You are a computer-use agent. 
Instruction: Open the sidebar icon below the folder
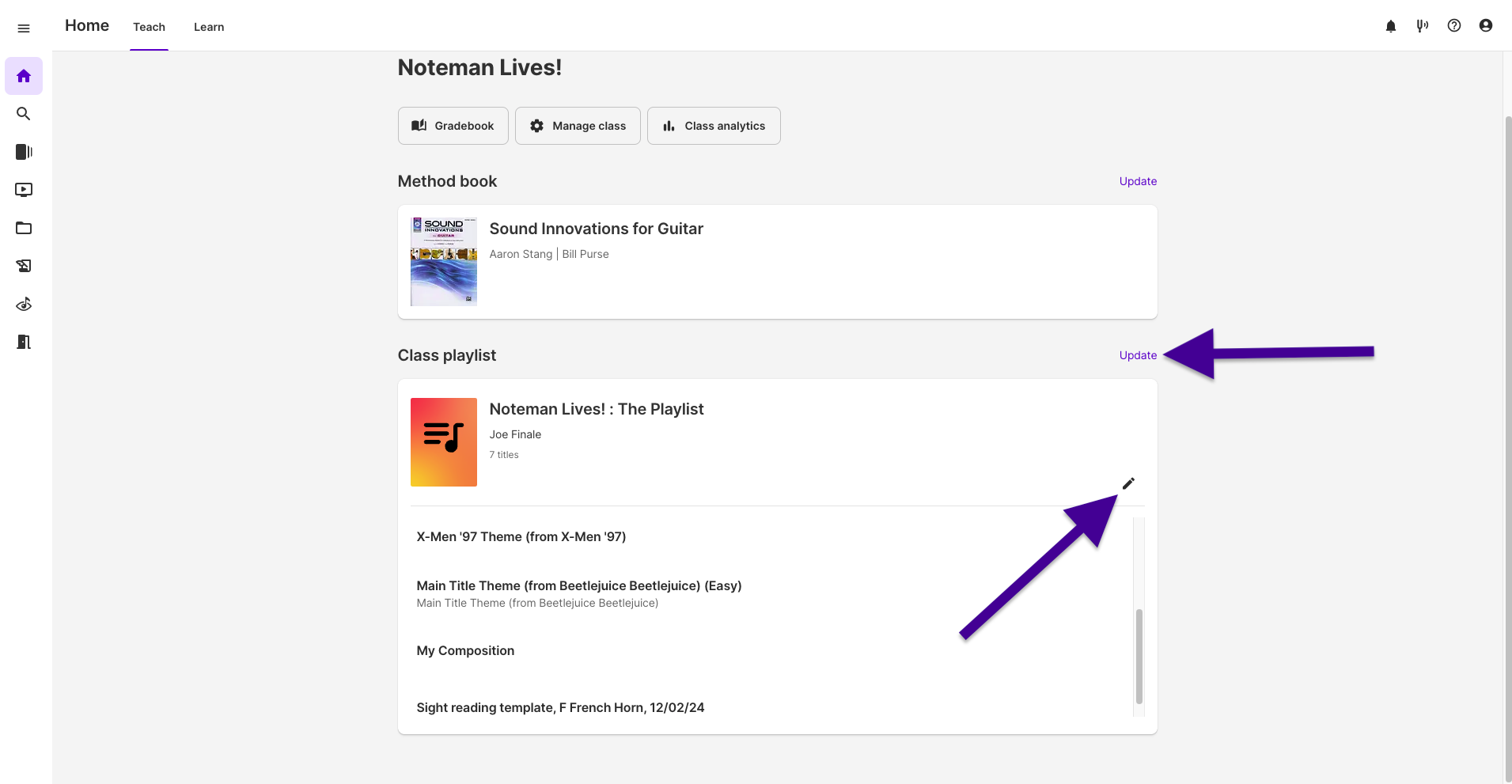click(x=24, y=266)
